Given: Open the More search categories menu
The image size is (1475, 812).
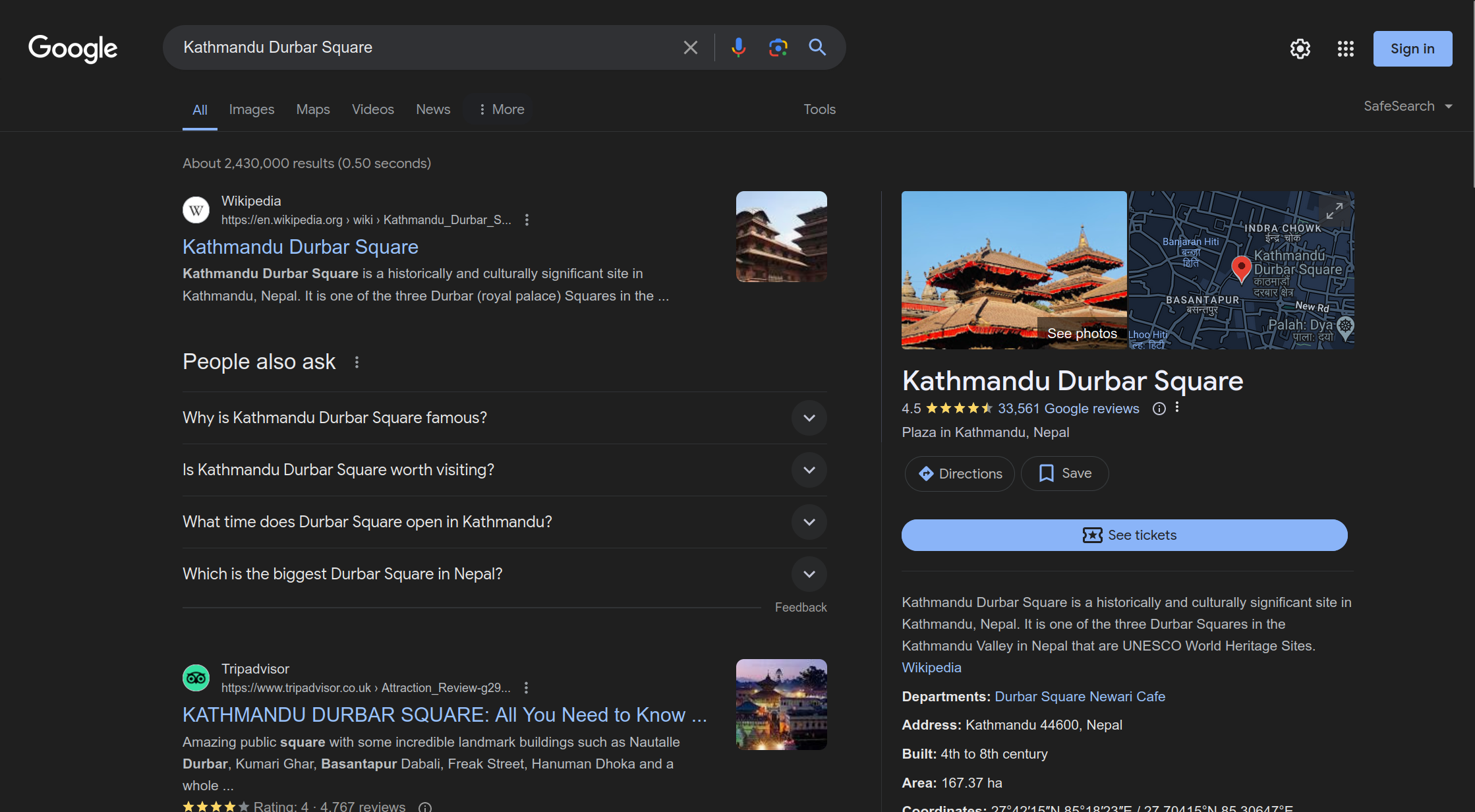Looking at the screenshot, I should click(x=501, y=109).
